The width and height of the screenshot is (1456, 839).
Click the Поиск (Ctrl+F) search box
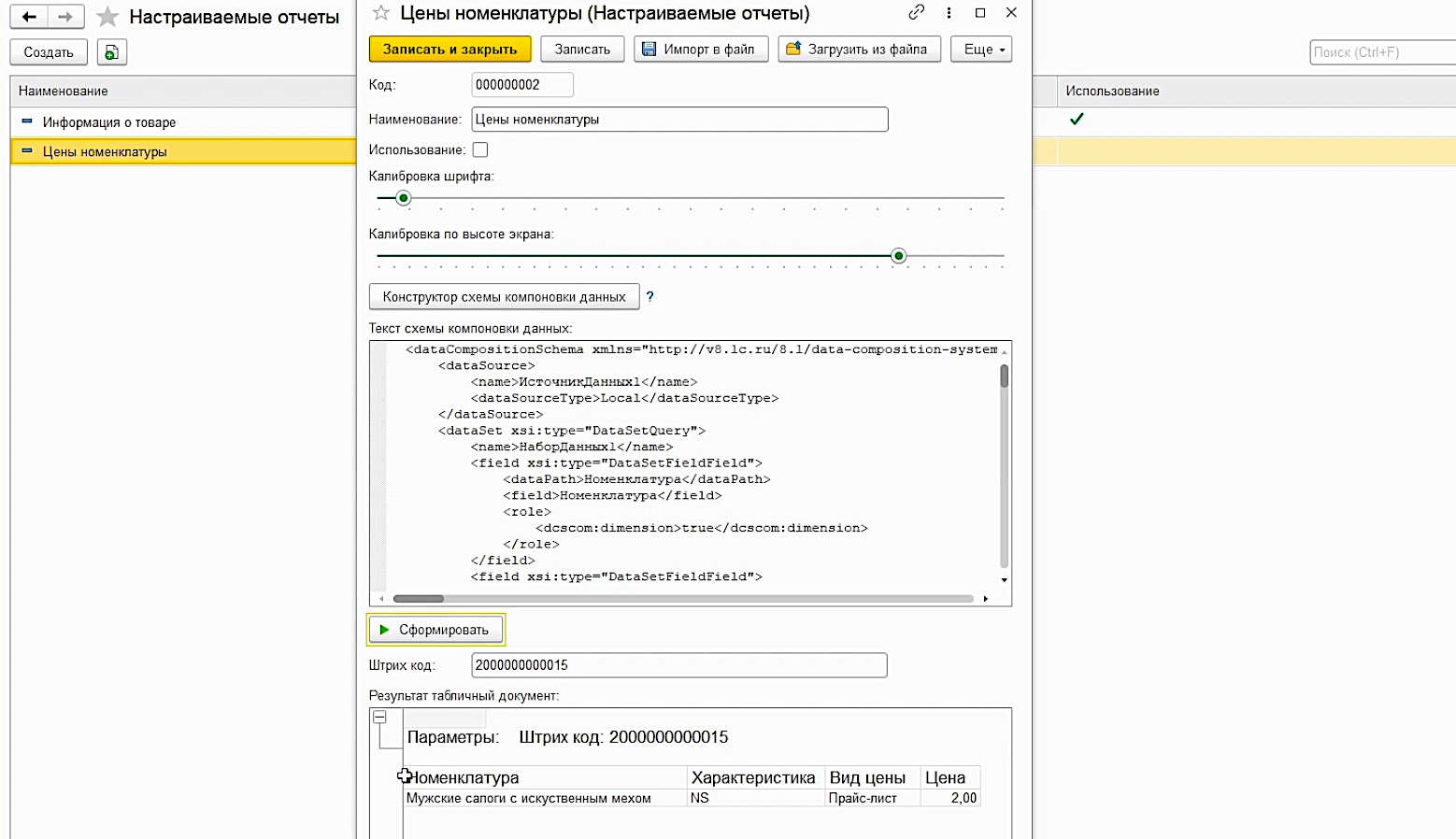pos(1382,52)
